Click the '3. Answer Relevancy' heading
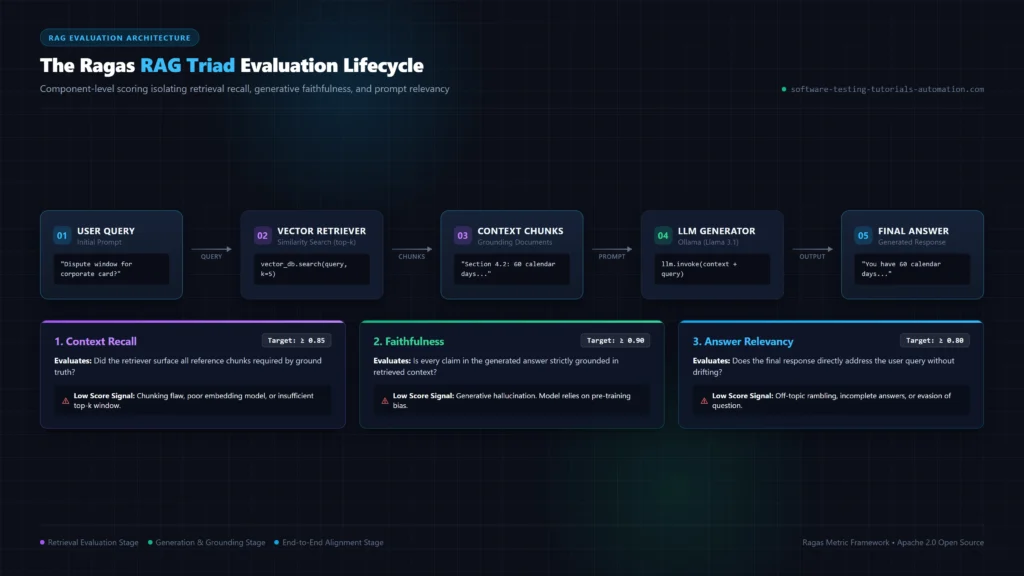1024x576 pixels. [743, 342]
